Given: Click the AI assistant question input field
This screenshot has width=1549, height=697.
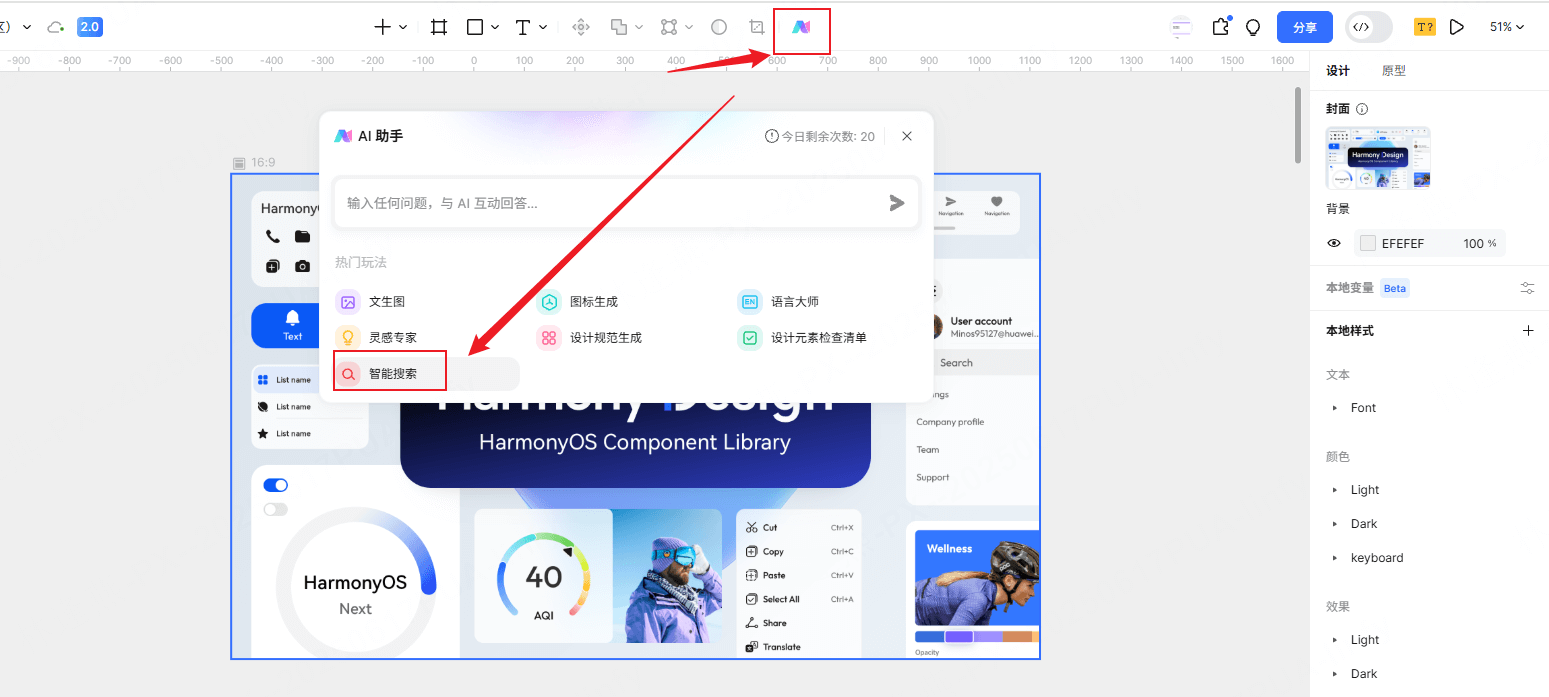Looking at the screenshot, I should click(x=610, y=203).
